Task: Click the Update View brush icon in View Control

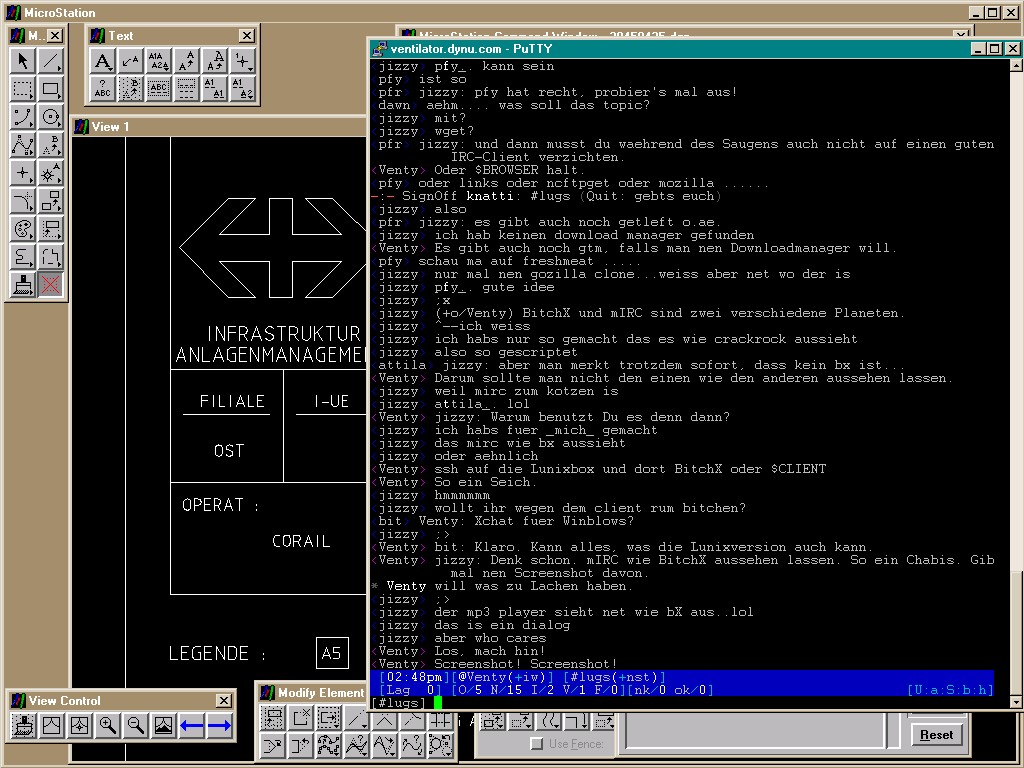Action: [24, 726]
